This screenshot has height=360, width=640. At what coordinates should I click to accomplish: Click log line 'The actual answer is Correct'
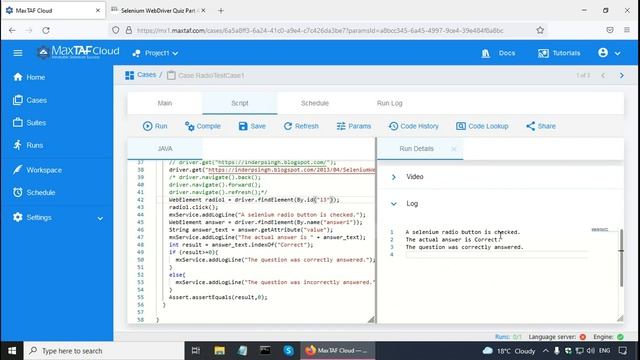coord(453,240)
